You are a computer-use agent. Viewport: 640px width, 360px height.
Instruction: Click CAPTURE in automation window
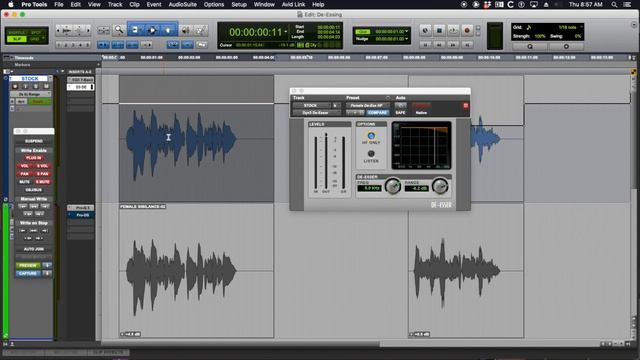coord(28,273)
